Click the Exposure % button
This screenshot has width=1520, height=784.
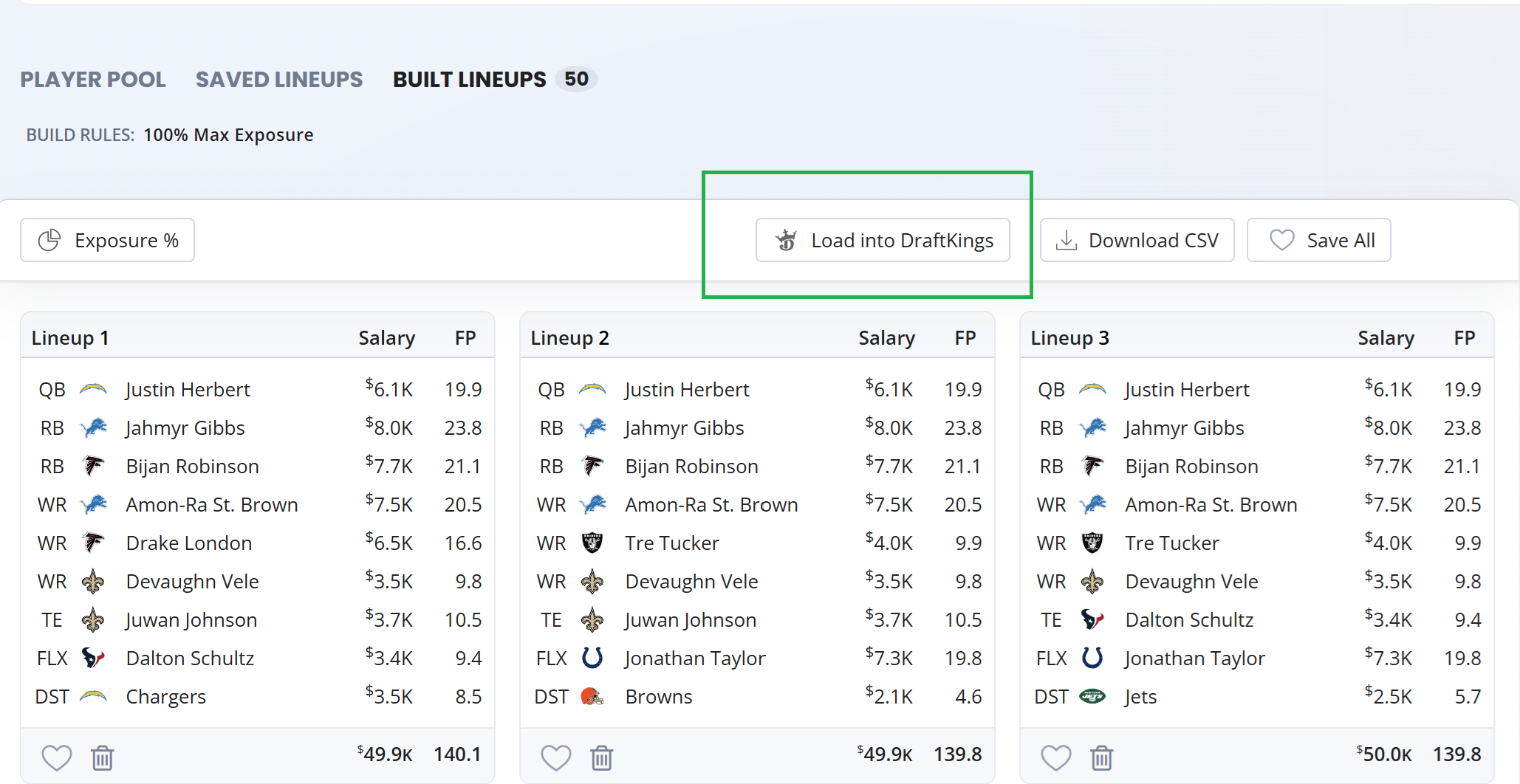click(x=108, y=240)
